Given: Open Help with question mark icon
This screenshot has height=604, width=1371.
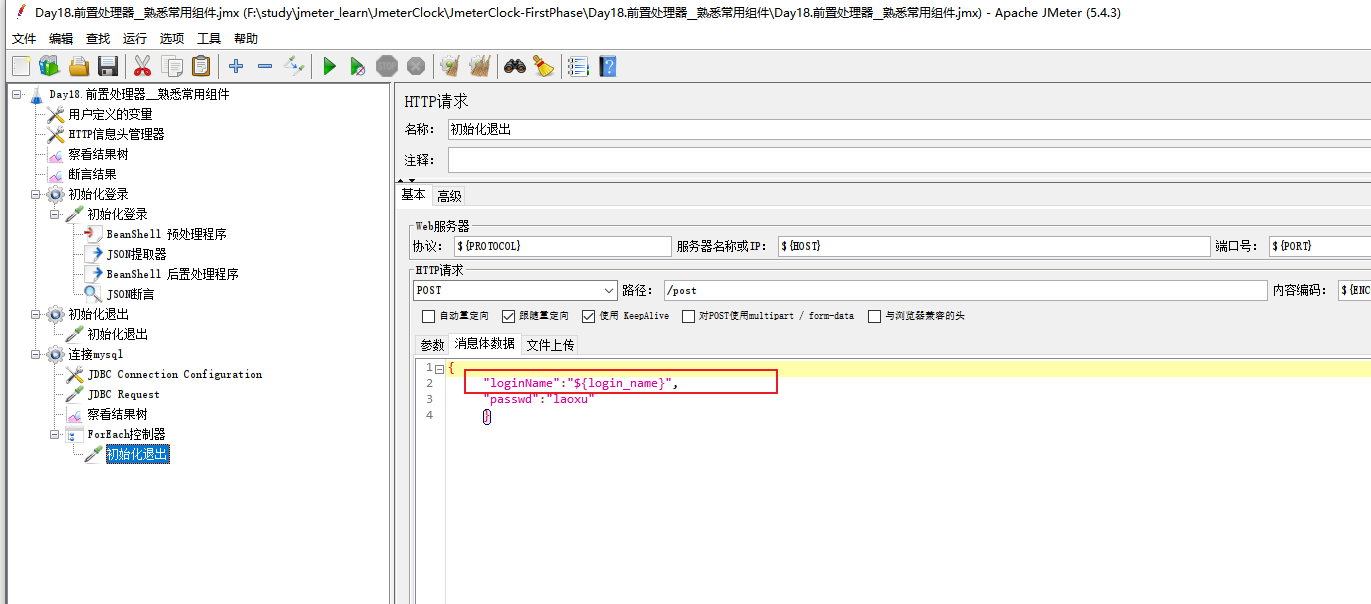Looking at the screenshot, I should pos(607,66).
